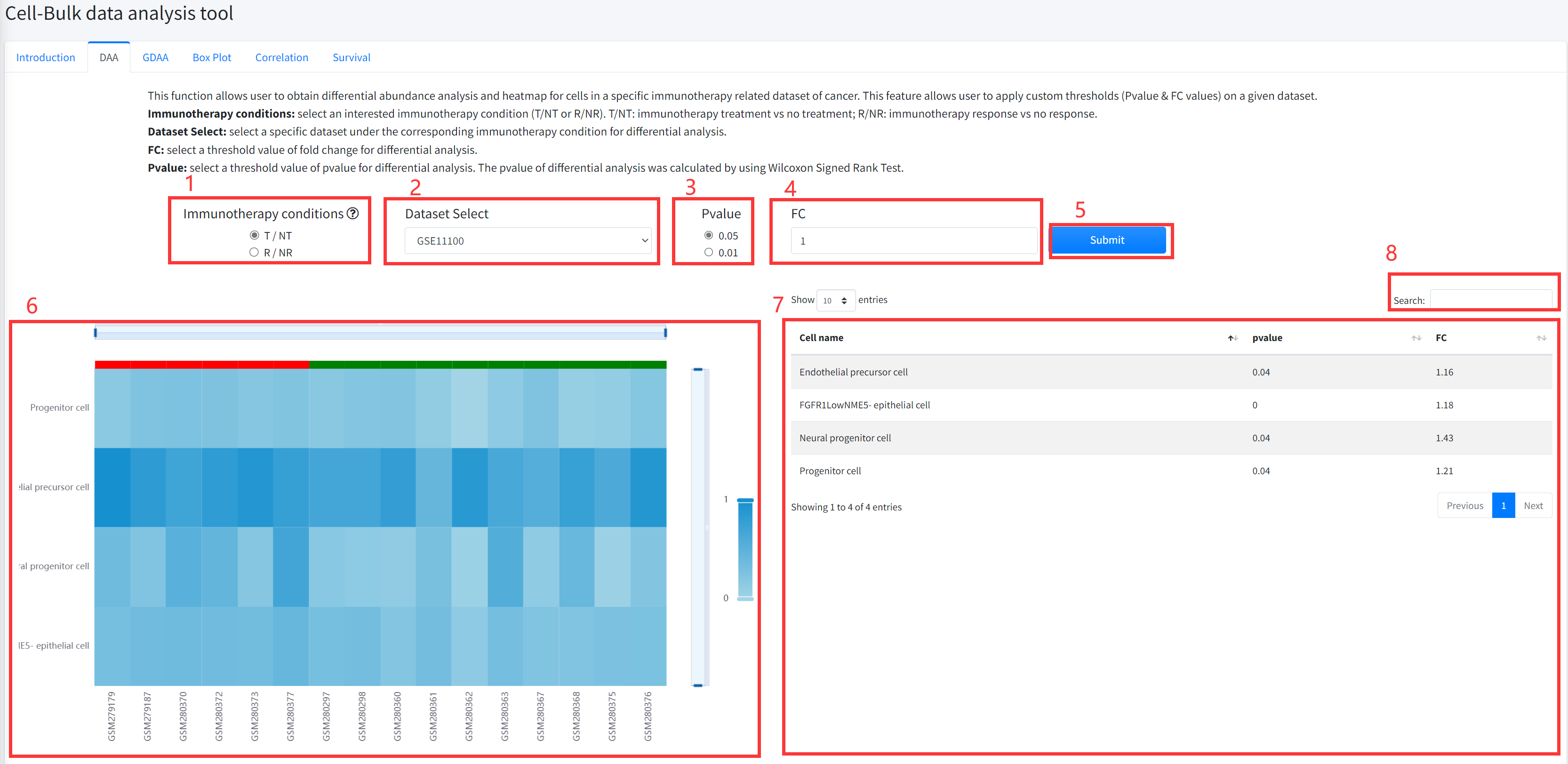Click heatmap vertical zoom top handle

point(698,369)
